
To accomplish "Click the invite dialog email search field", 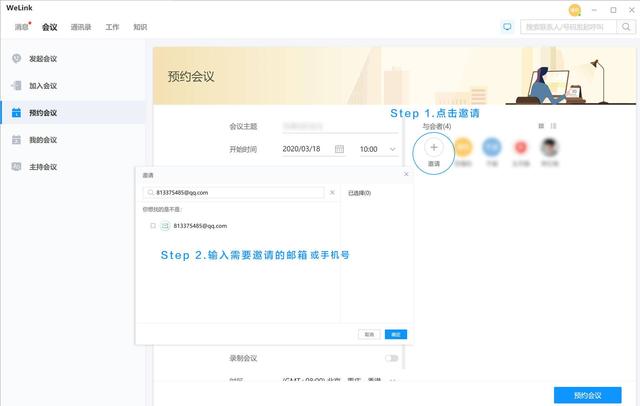I will tap(233, 193).
